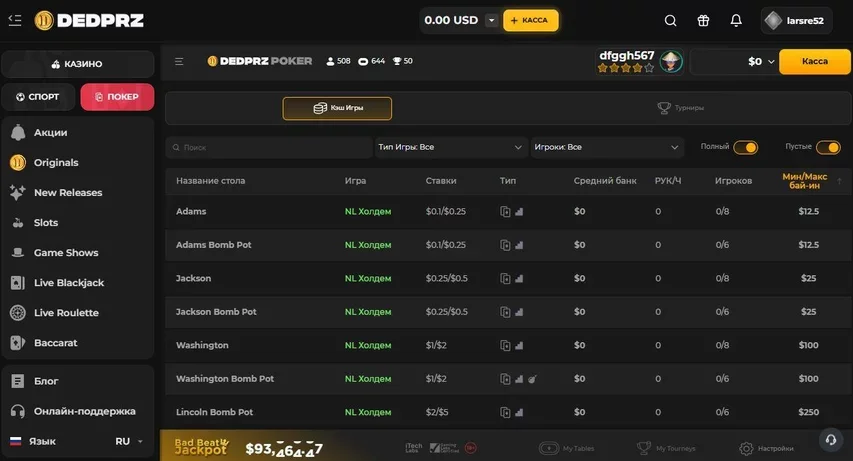This screenshot has width=853, height=461.
Task: Toggle the Пустые tables switch
Action: 828,147
